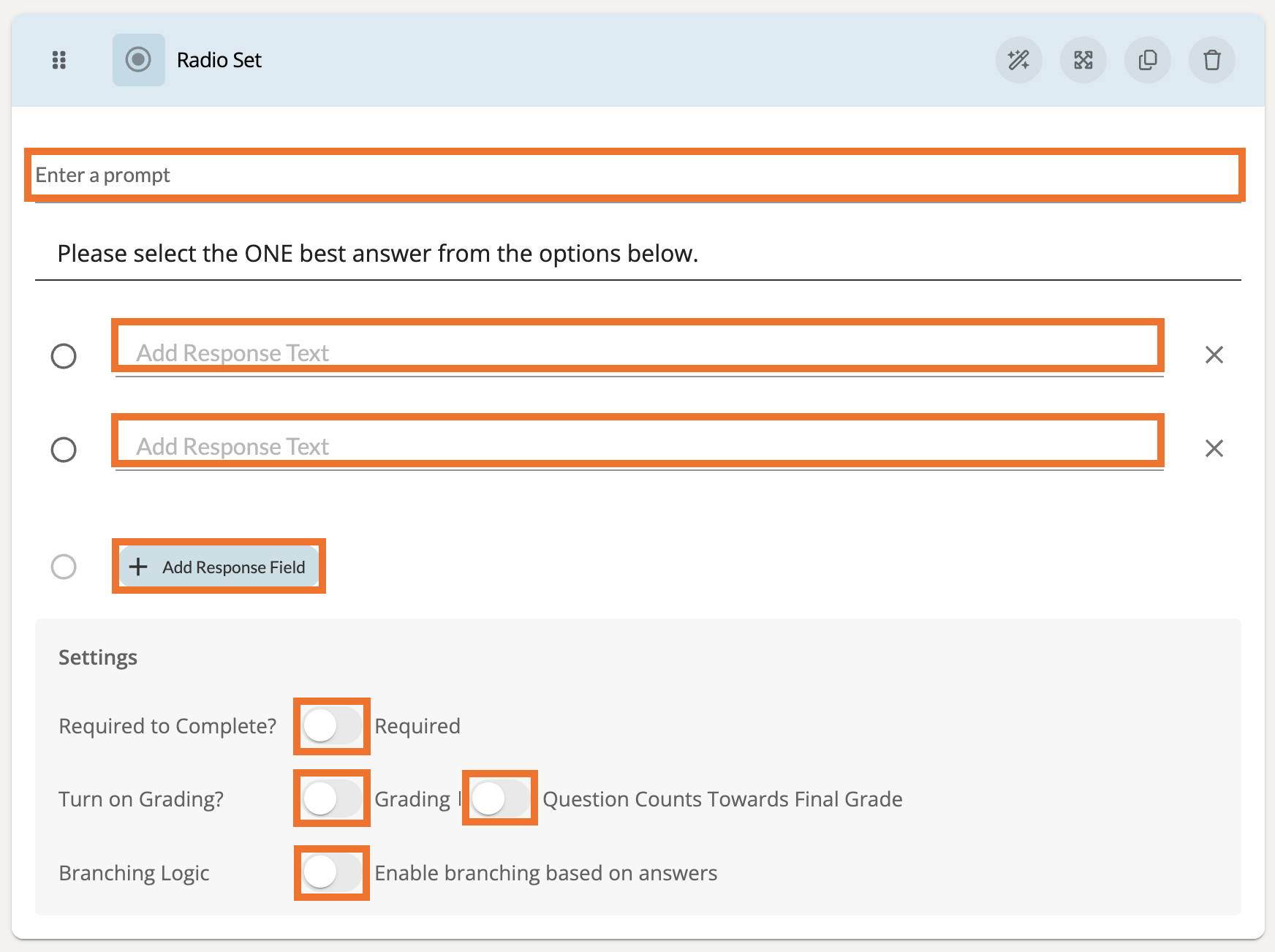Toggle Question Counts Towards Final Grade
Screen dimensions: 1275x952
pyautogui.click(x=499, y=798)
